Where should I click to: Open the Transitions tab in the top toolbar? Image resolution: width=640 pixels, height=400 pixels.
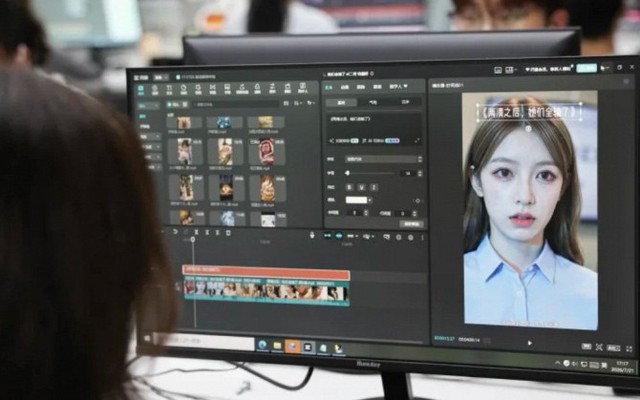tap(213, 89)
